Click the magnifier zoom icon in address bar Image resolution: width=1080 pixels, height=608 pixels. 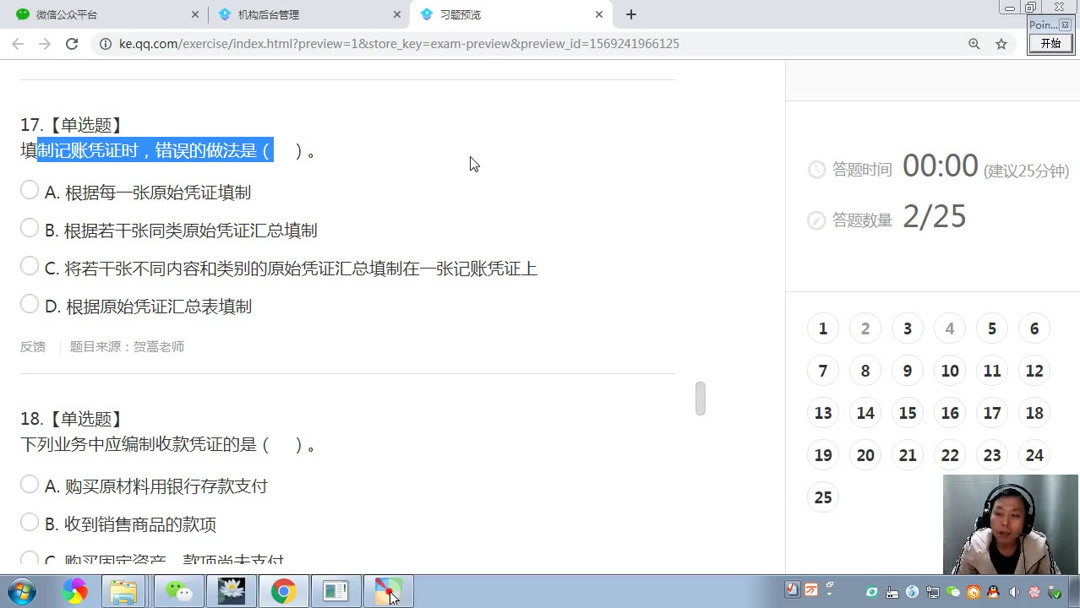tap(973, 44)
